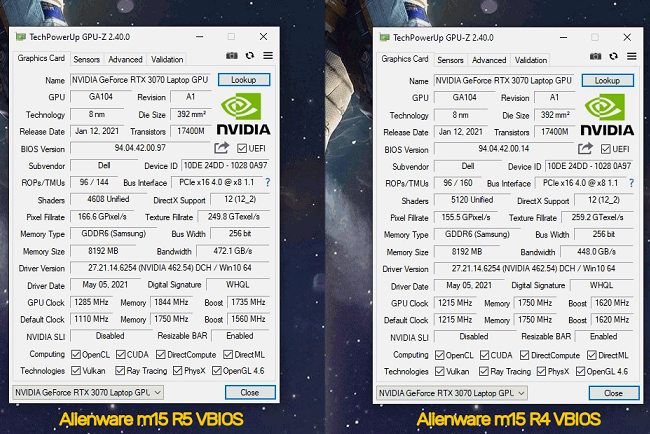Click the bus interface question mark in the R4 window
Image resolution: width=650 pixels, height=434 pixels.
pos(631,183)
